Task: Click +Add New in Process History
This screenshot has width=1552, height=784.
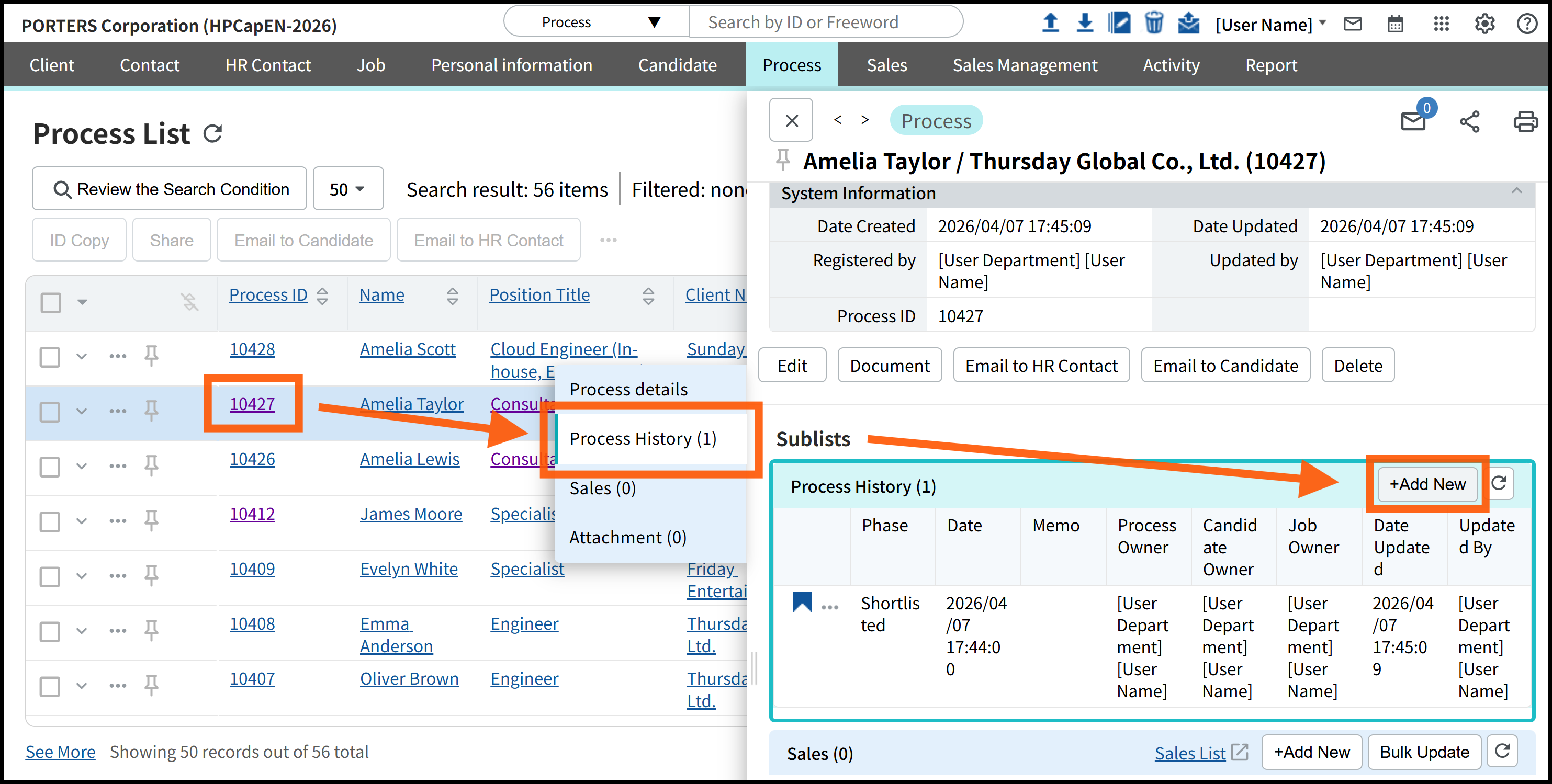Action: tap(1427, 484)
